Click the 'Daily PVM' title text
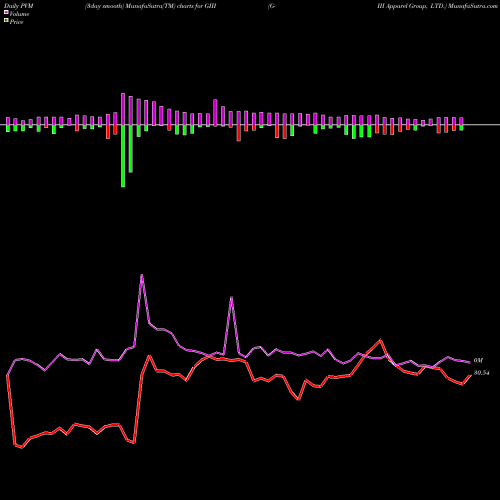The image size is (500, 500). [x=19, y=6]
